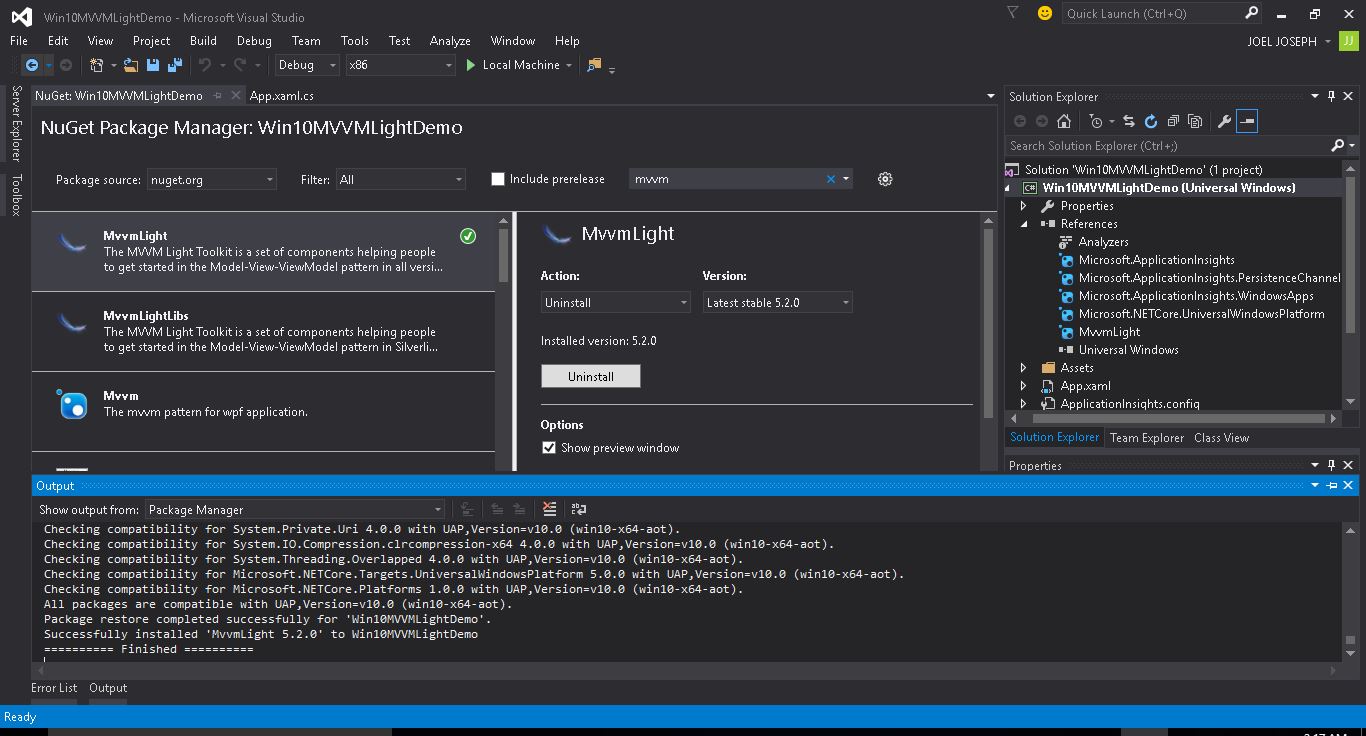The height and width of the screenshot is (736, 1366).
Task: Pin the NuGet document tab
Action: [217, 96]
